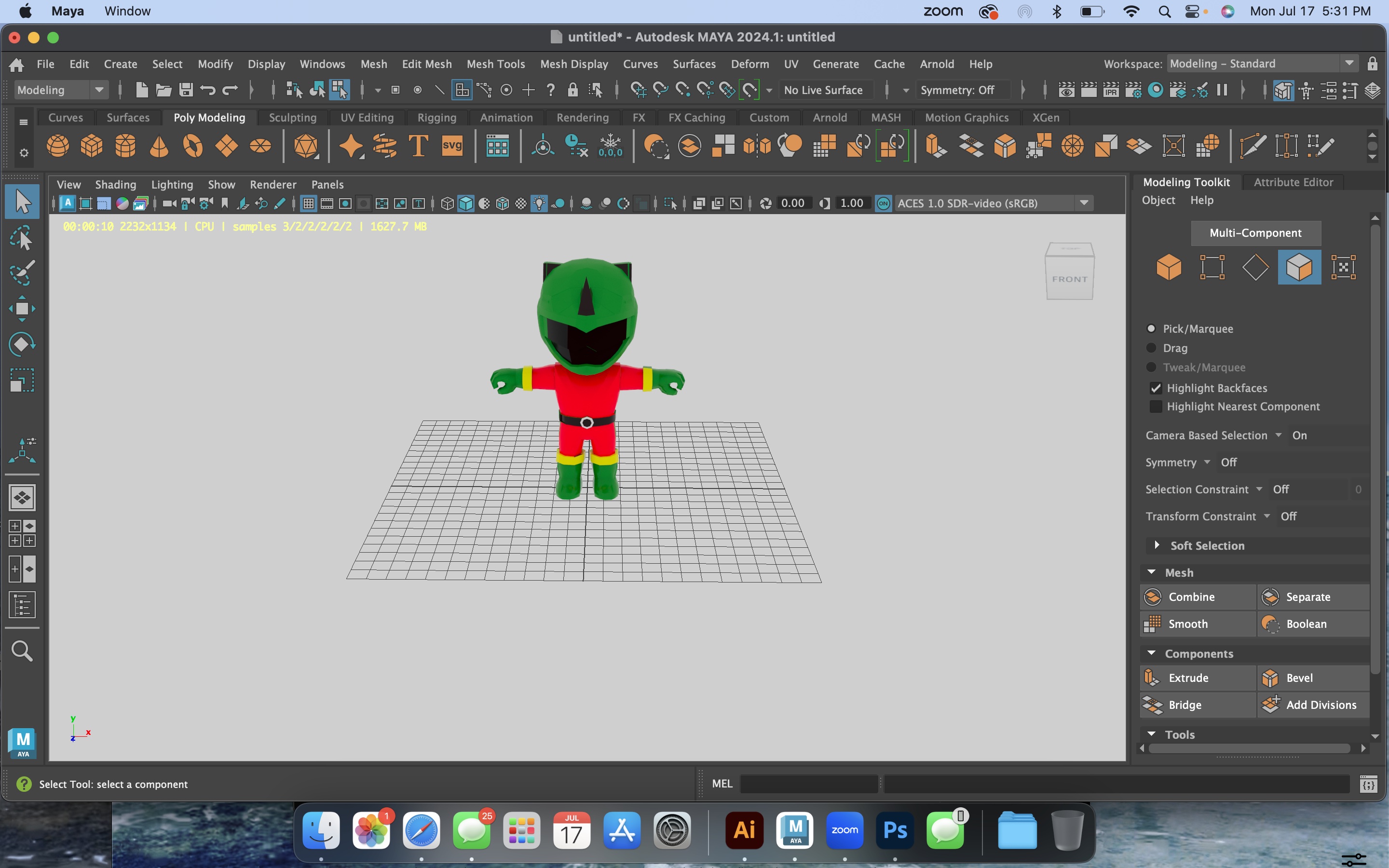Click the viewport gamma 1.00 field
This screenshot has width=1389, height=868.
click(852, 203)
